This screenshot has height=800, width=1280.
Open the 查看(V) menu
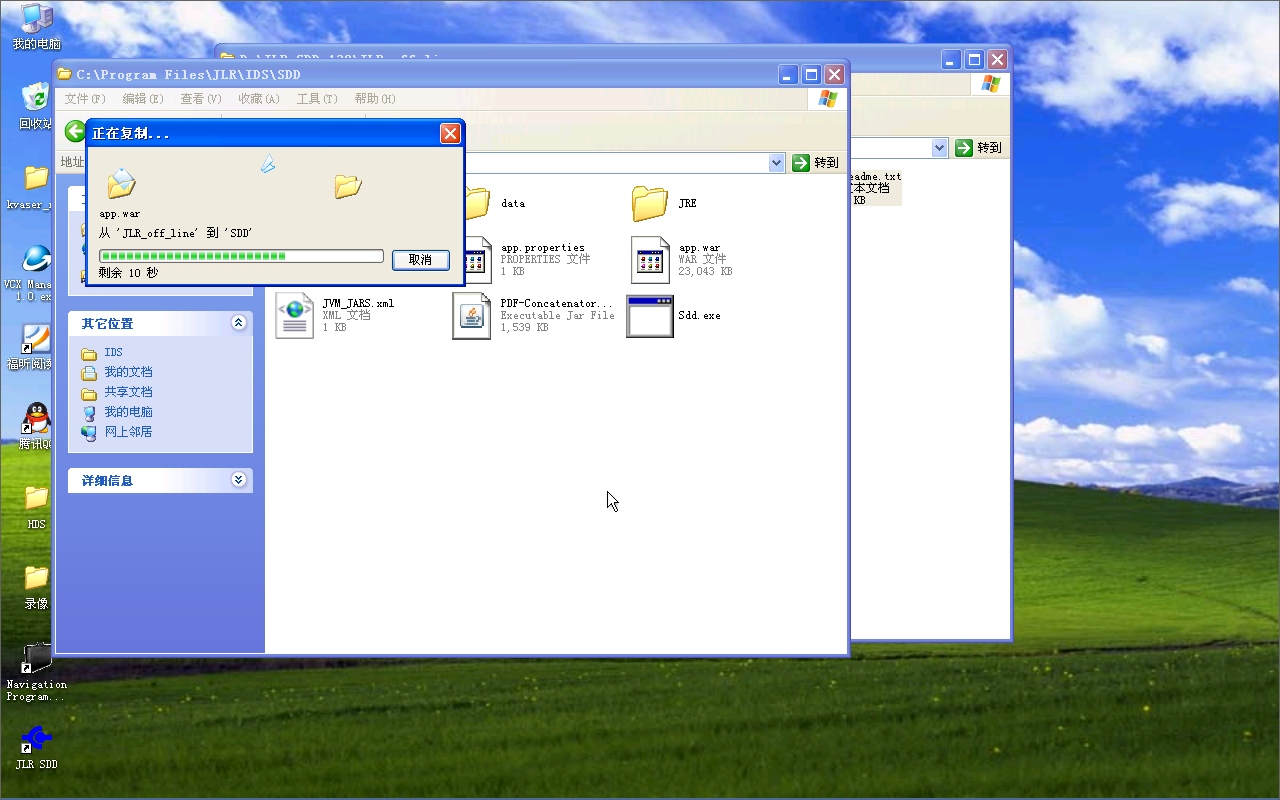click(201, 99)
